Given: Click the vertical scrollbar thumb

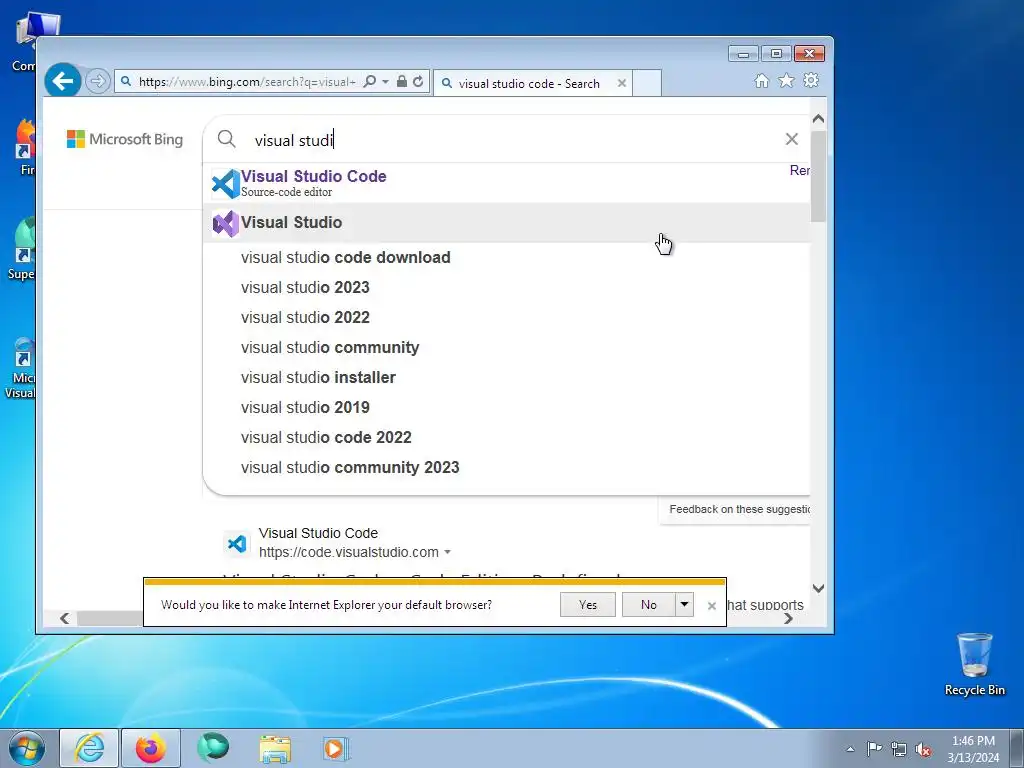Looking at the screenshot, I should [x=818, y=175].
